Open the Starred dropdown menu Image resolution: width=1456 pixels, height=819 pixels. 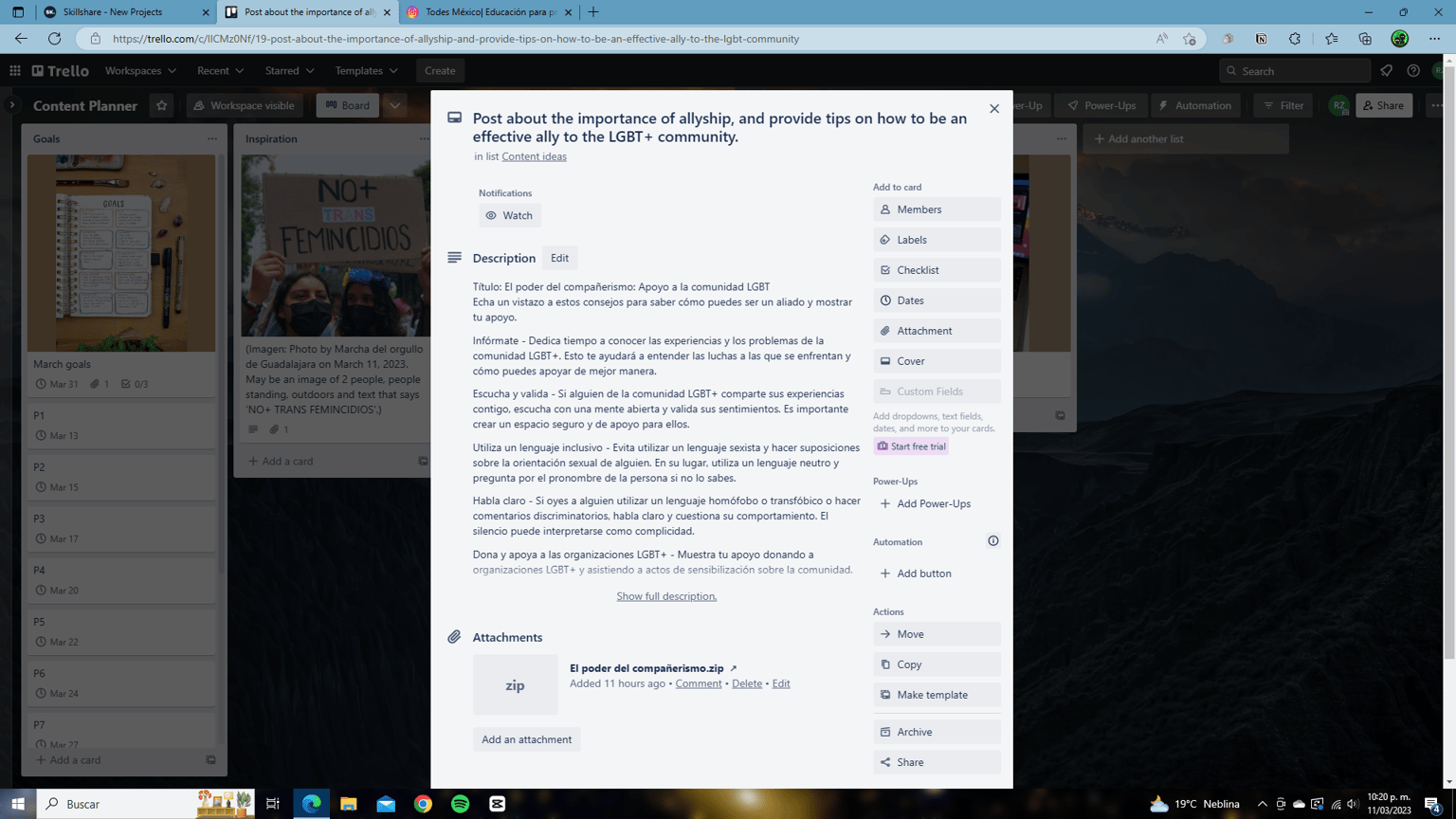pos(289,70)
